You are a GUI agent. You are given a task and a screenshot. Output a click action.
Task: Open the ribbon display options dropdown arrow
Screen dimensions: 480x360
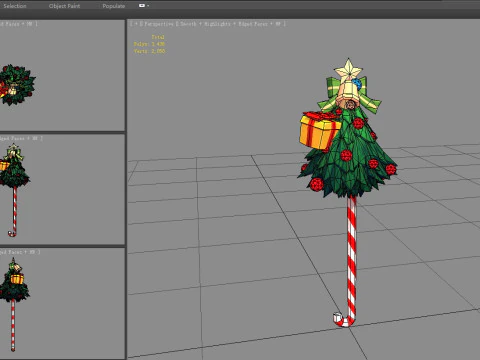pos(148,6)
